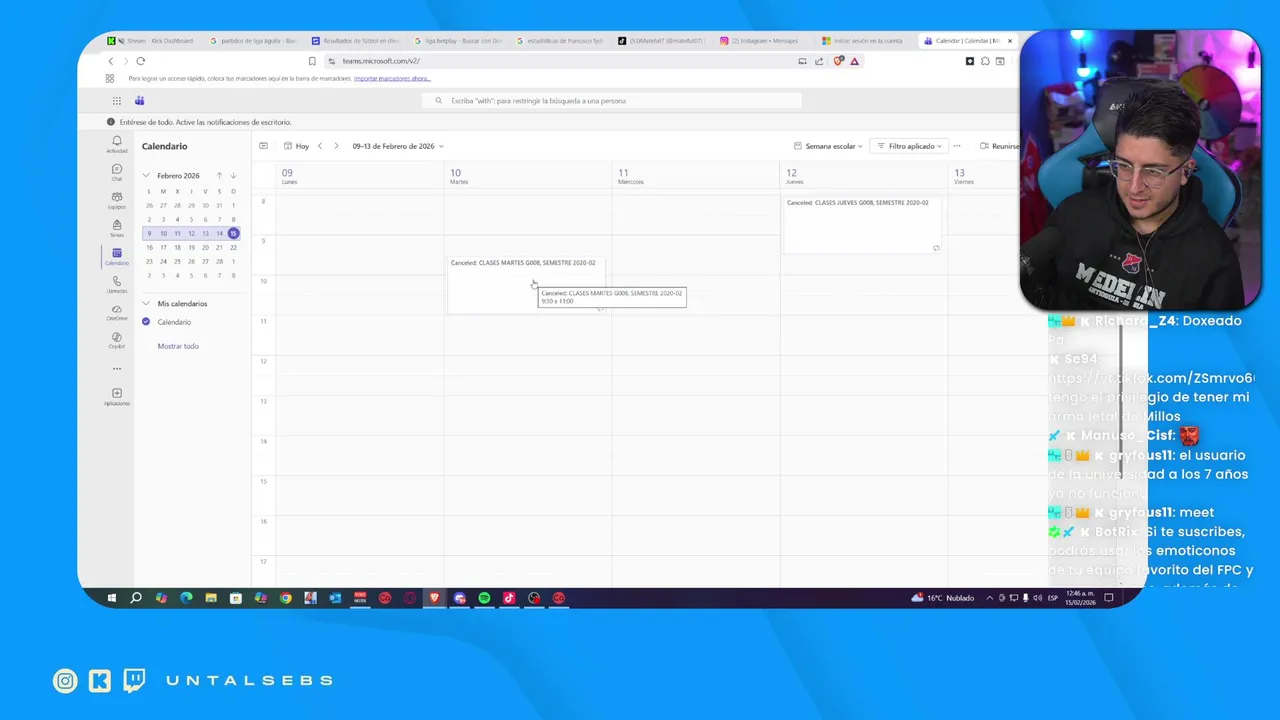
Task: Open notification center in system tray
Action: [x=1108, y=598]
